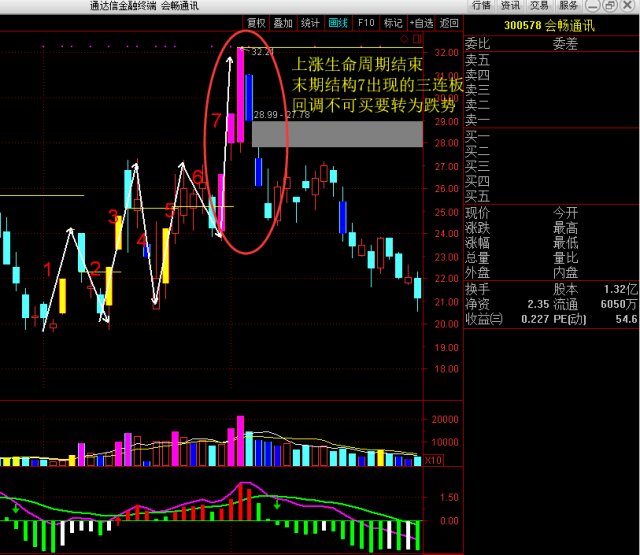640x555 pixels.
Task: Add stock via +自选 button
Action: pos(422,23)
